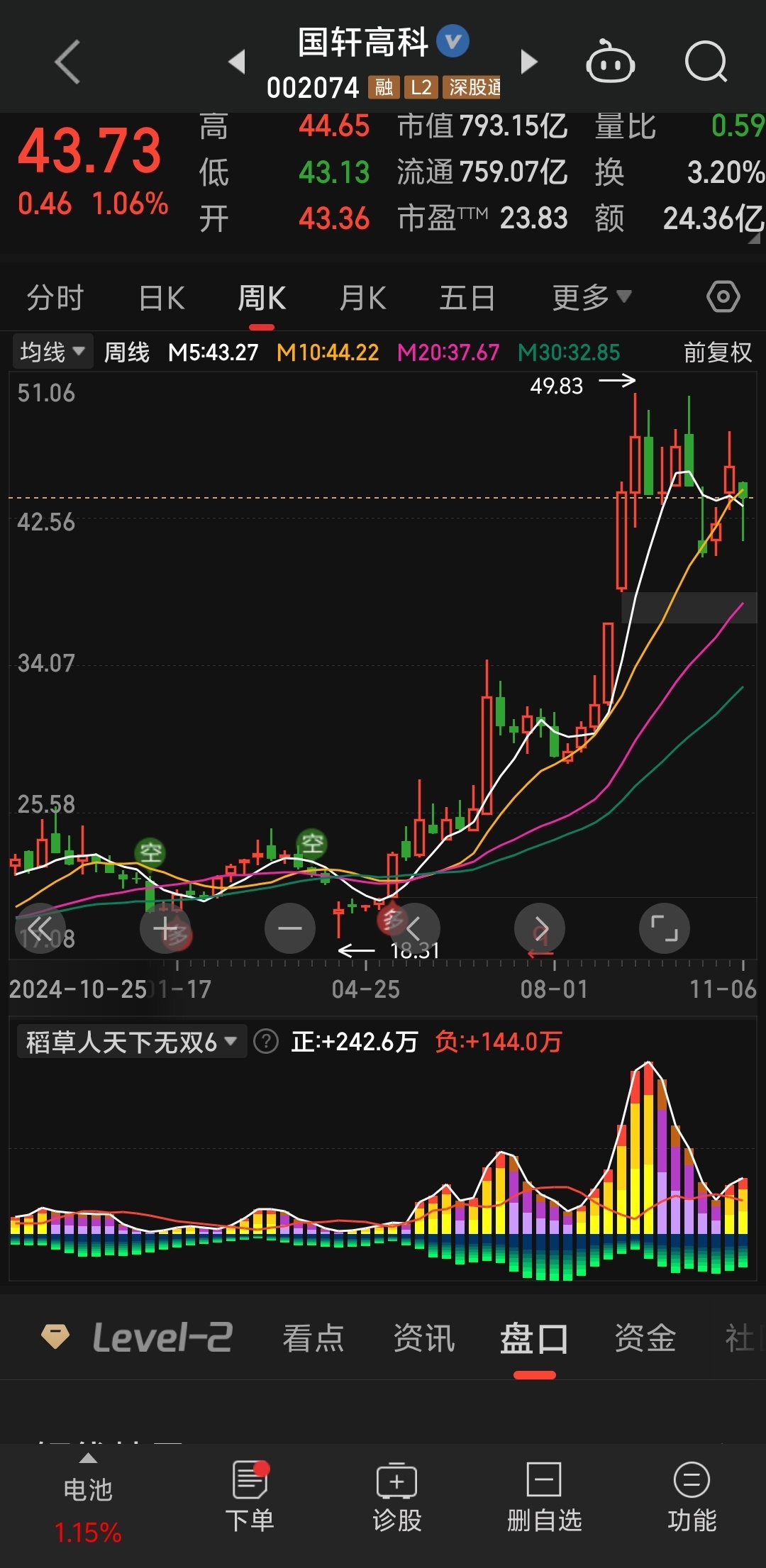
Task: Tap the blue verified badge
Action: tap(453, 41)
